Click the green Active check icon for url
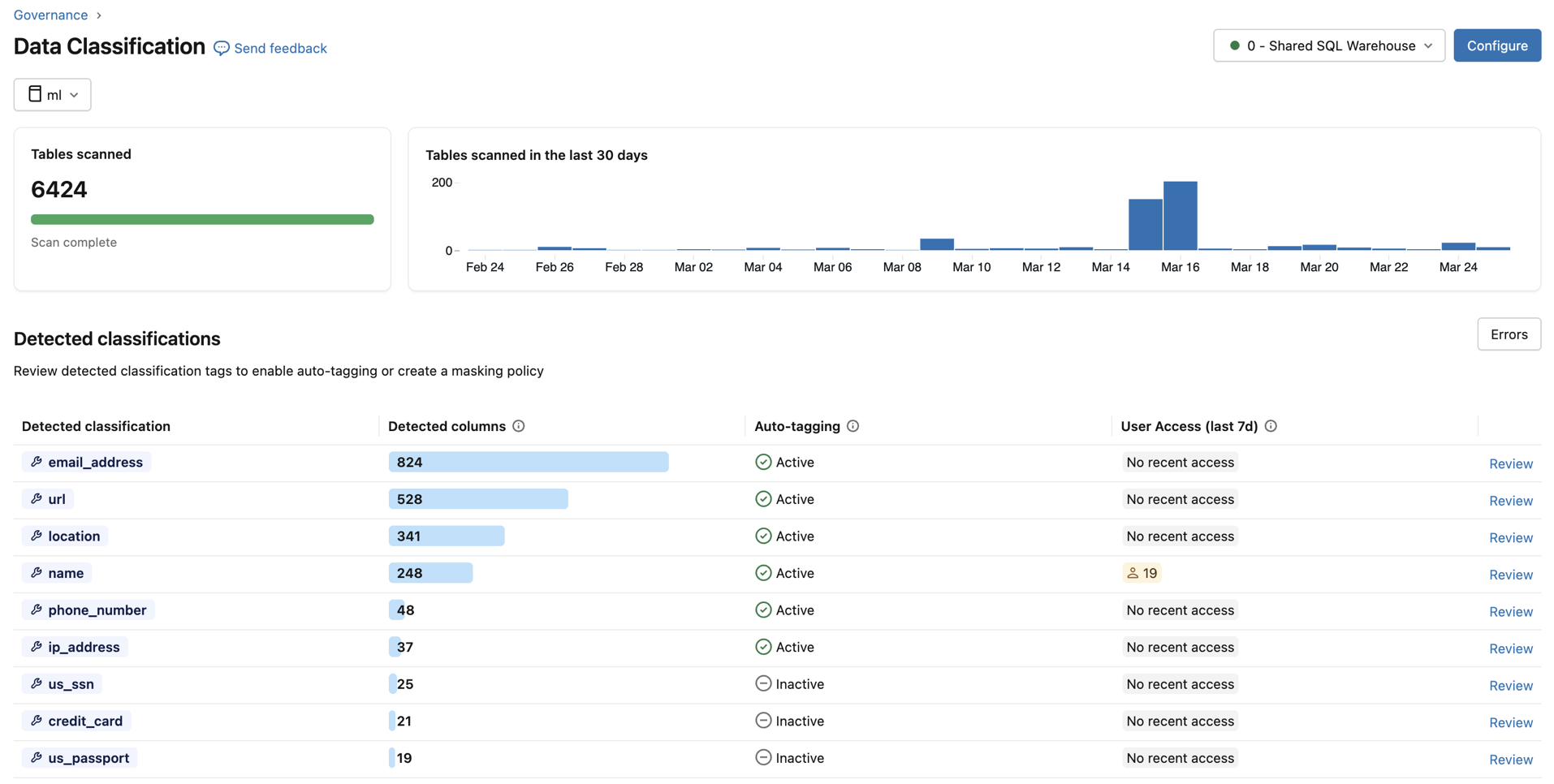Image resolution: width=1554 pixels, height=784 pixels. pyautogui.click(x=763, y=498)
